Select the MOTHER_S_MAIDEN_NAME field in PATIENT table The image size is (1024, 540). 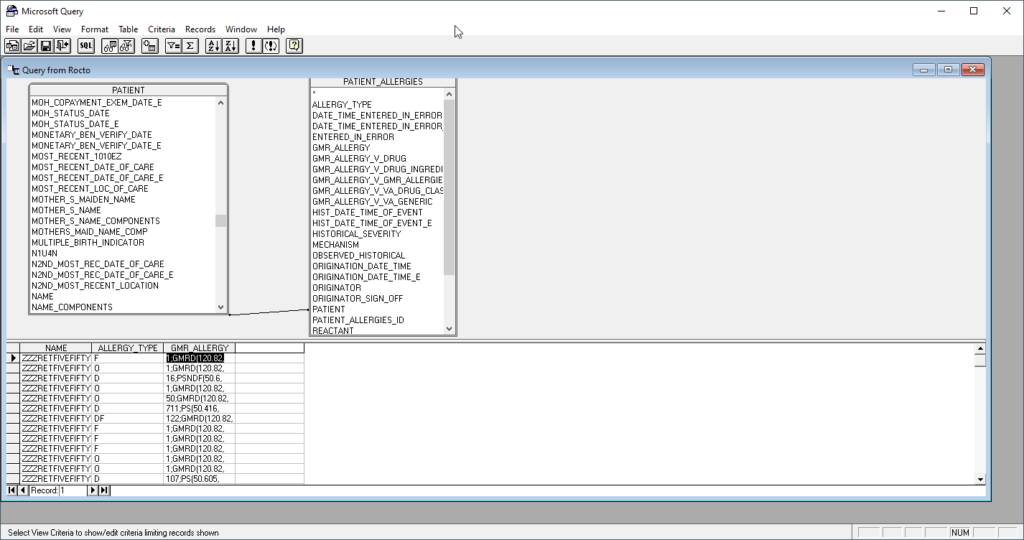point(84,199)
